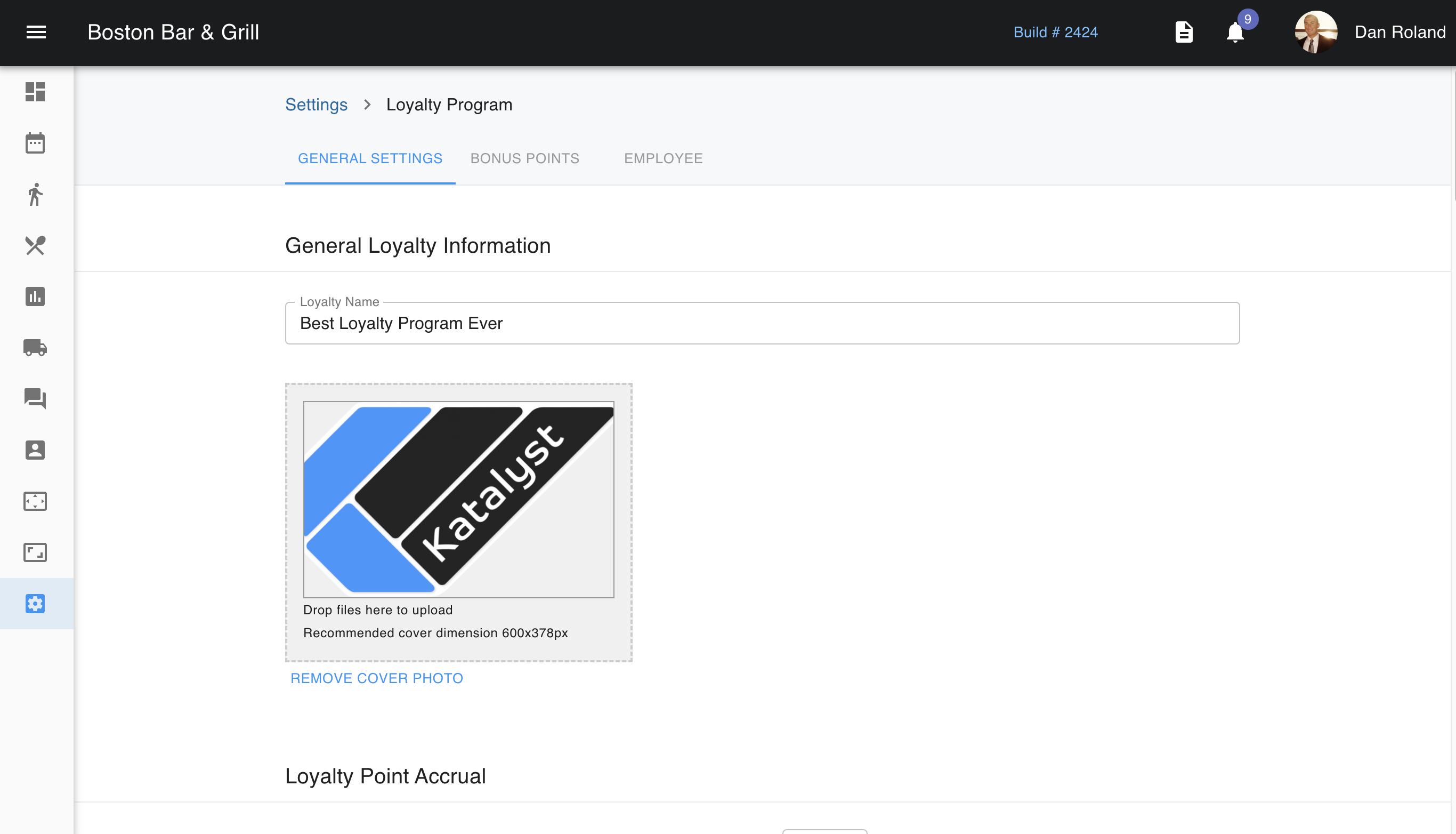Image resolution: width=1456 pixels, height=834 pixels.
Task: Click the Katalyst cover photo thumbnail
Action: [x=458, y=499]
